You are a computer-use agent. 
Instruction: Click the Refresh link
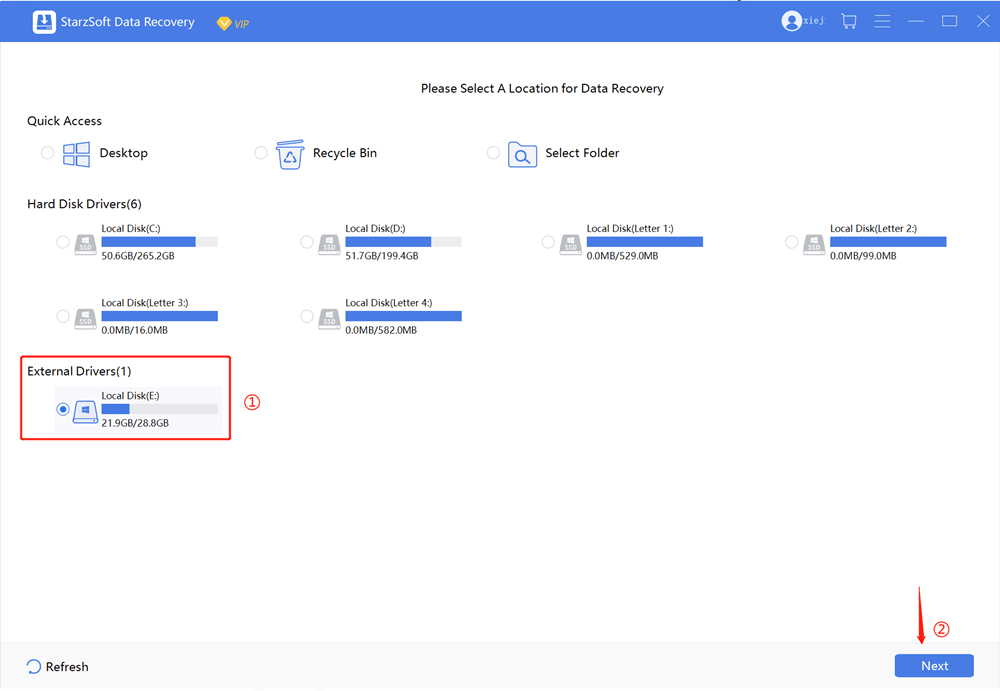click(x=58, y=667)
